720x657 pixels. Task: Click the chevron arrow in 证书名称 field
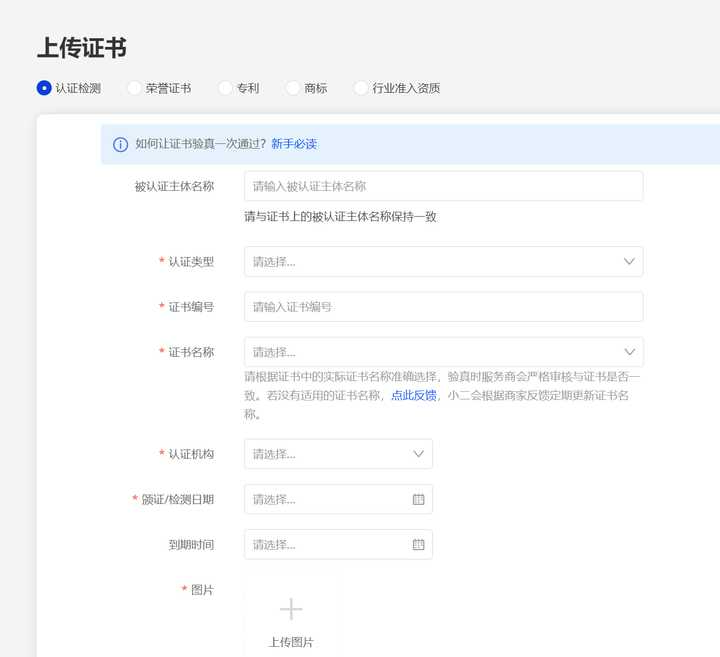[629, 352]
